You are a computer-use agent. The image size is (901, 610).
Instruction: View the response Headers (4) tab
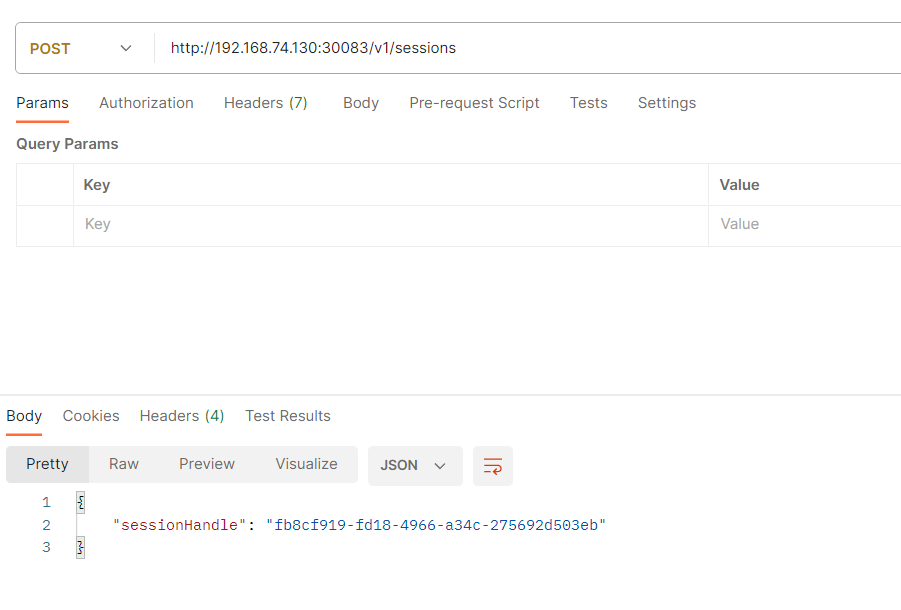pyautogui.click(x=181, y=416)
